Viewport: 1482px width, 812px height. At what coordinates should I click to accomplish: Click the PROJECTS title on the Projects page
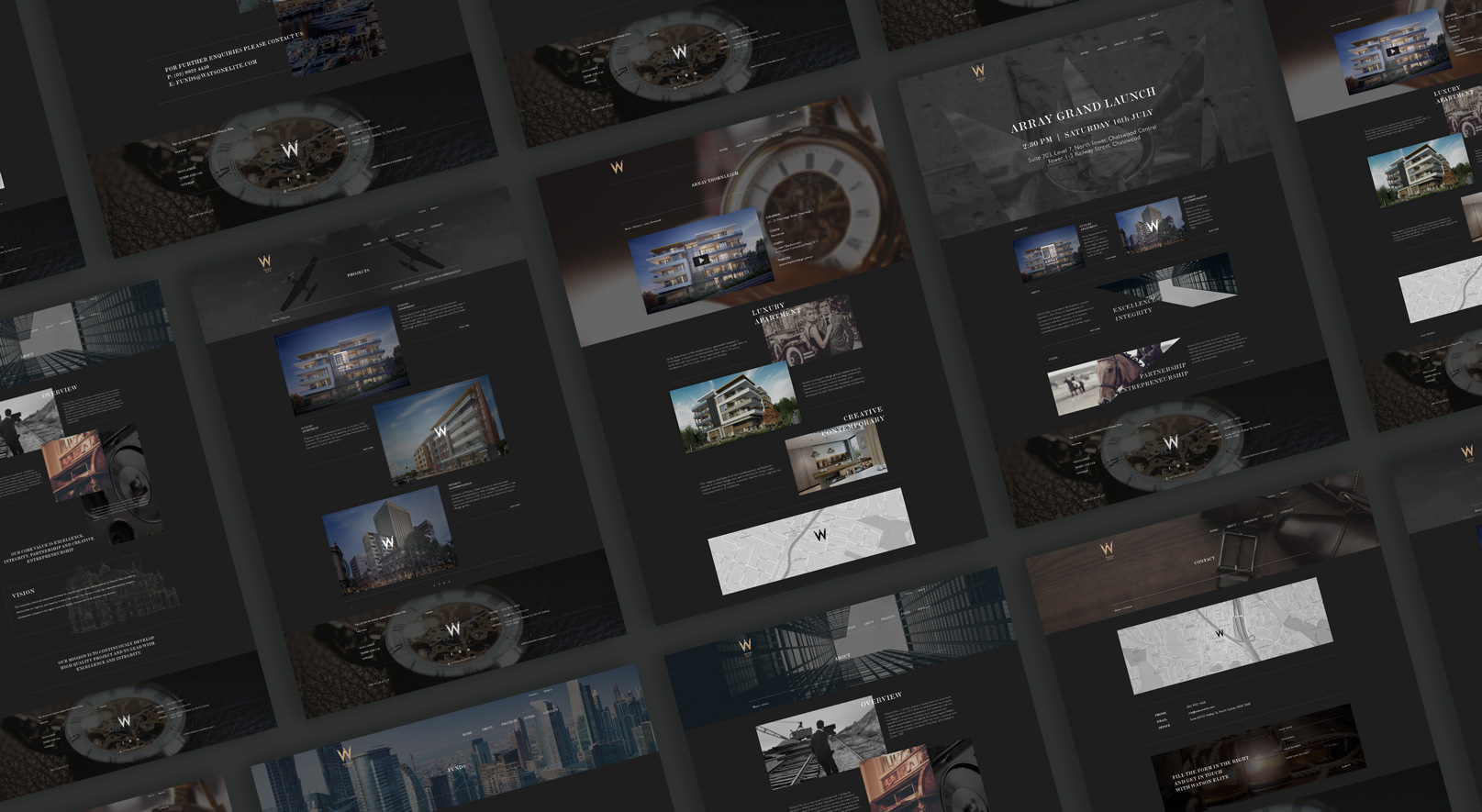click(359, 273)
